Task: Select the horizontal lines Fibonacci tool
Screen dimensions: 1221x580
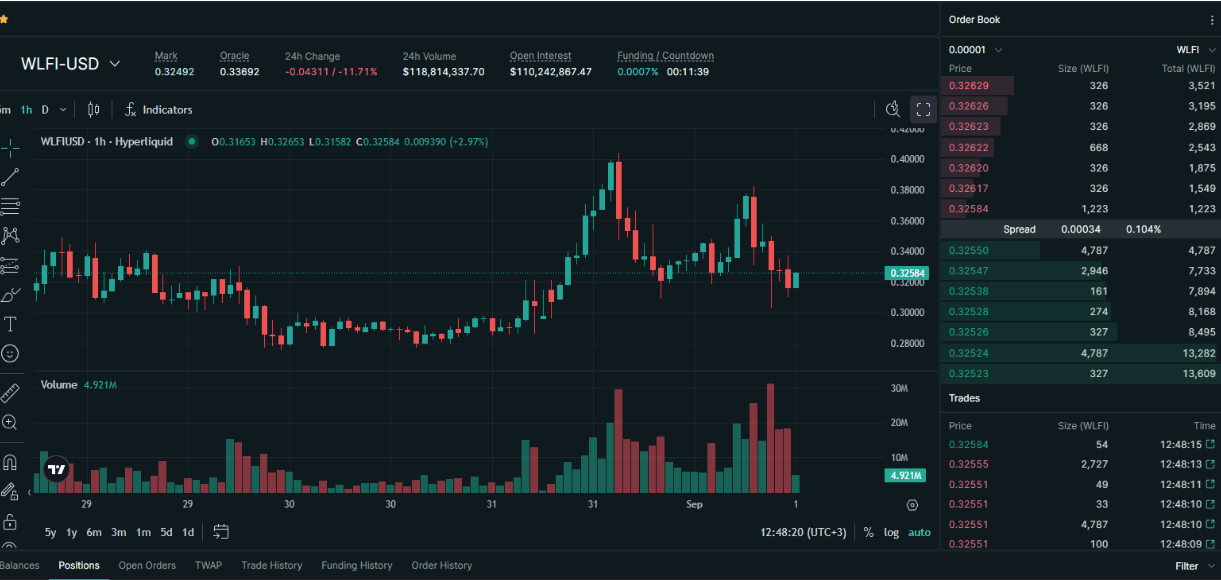Action: tap(10, 207)
